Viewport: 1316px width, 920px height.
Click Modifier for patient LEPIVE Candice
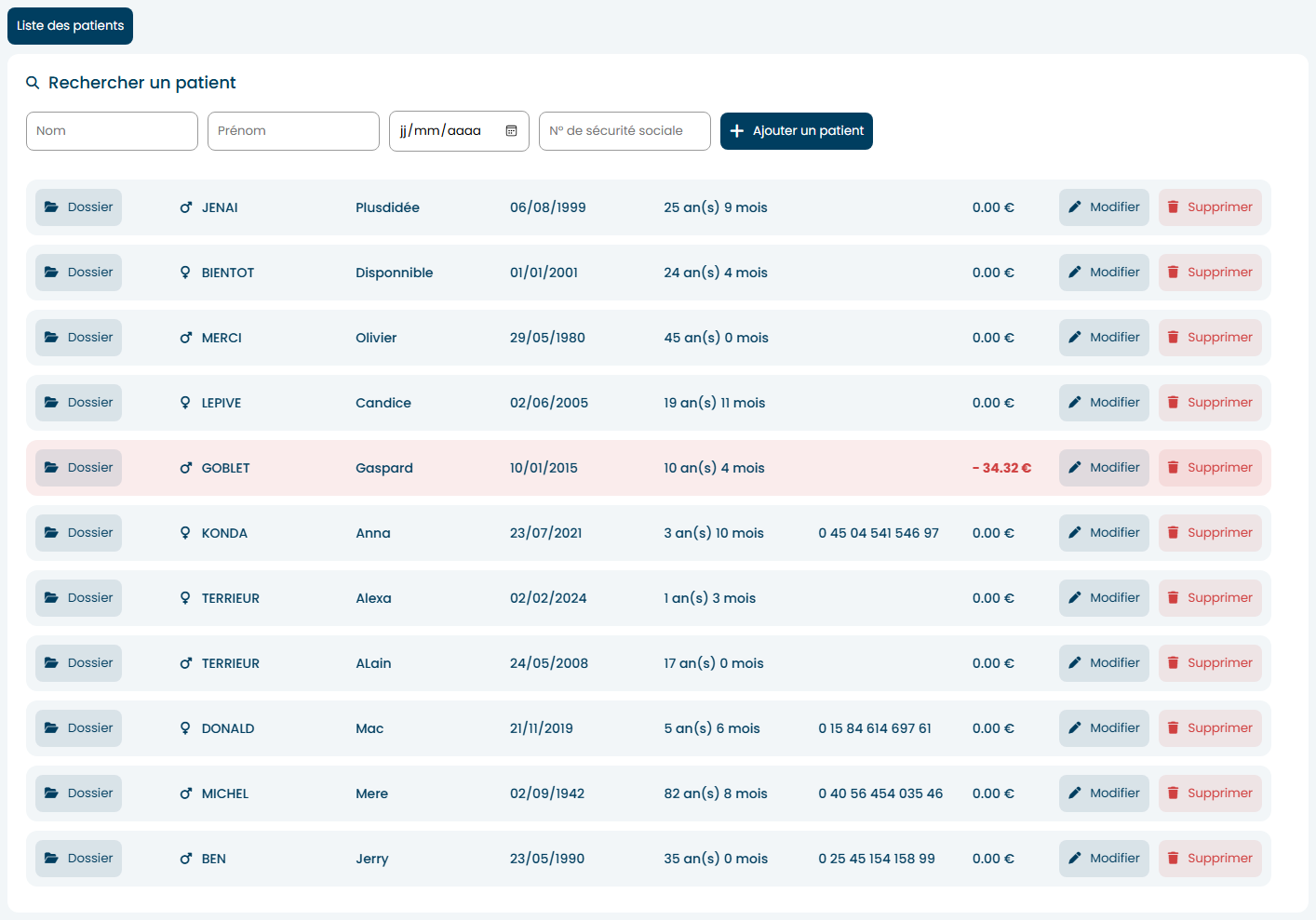pyautogui.click(x=1104, y=402)
